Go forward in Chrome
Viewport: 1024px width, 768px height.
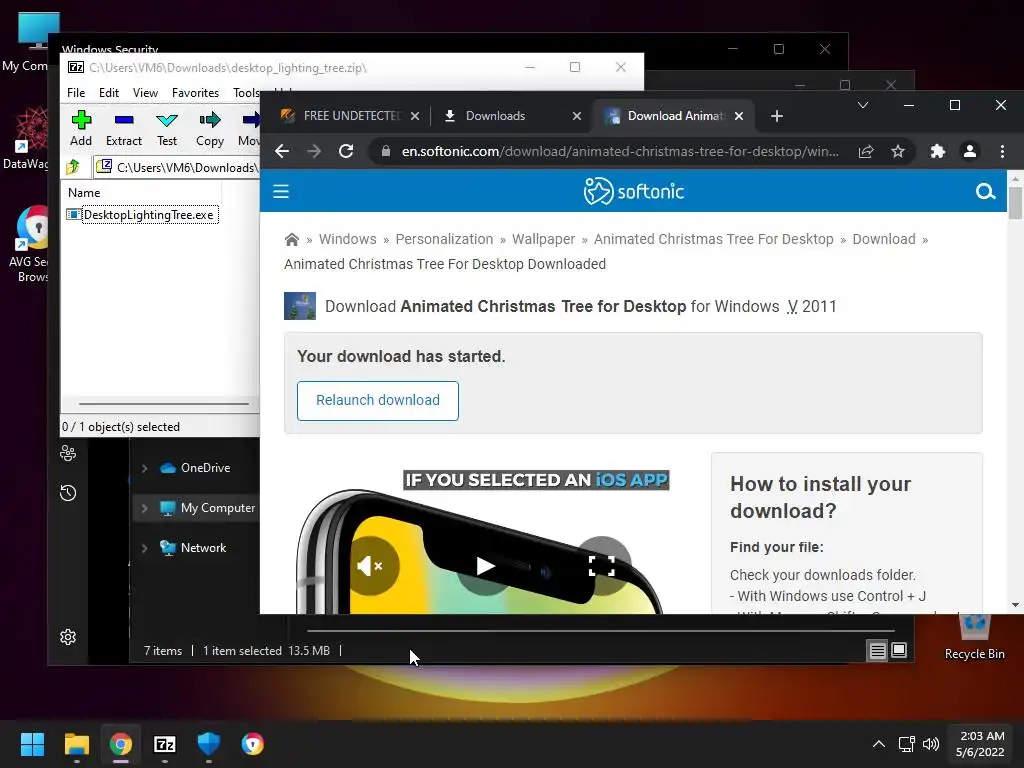(314, 152)
